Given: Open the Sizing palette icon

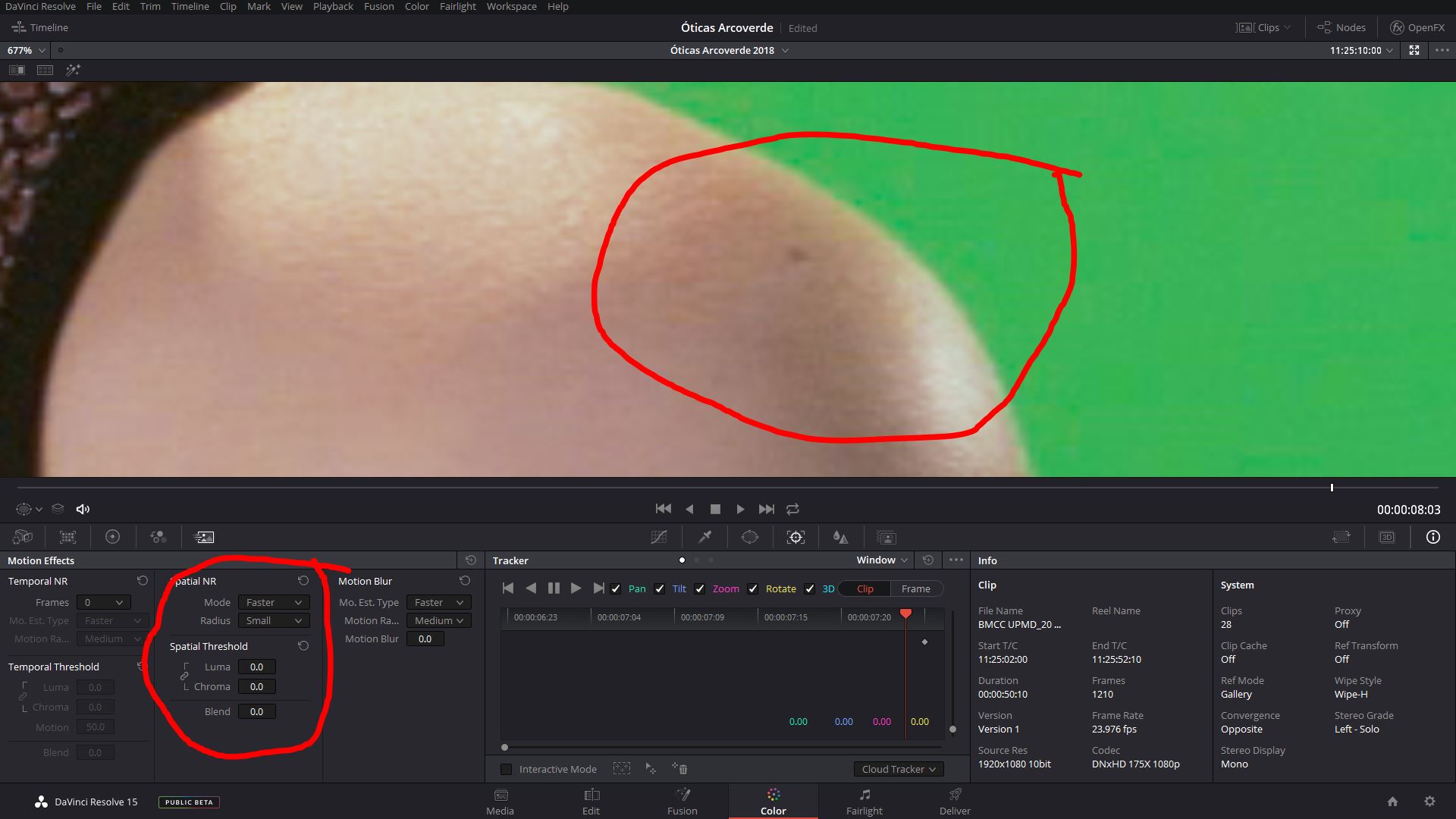Looking at the screenshot, I should coord(1341,537).
